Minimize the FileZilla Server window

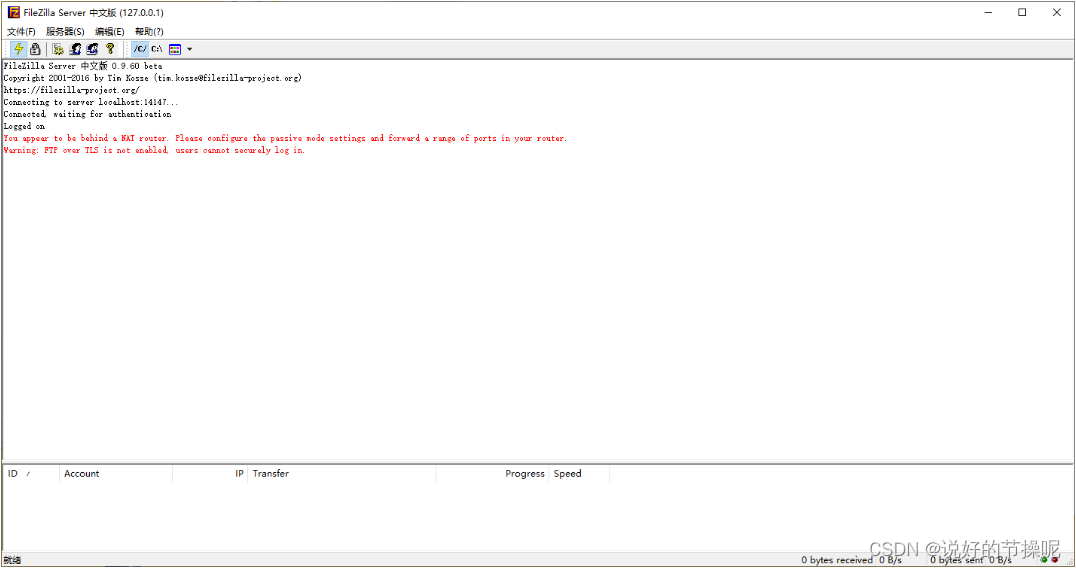click(988, 12)
